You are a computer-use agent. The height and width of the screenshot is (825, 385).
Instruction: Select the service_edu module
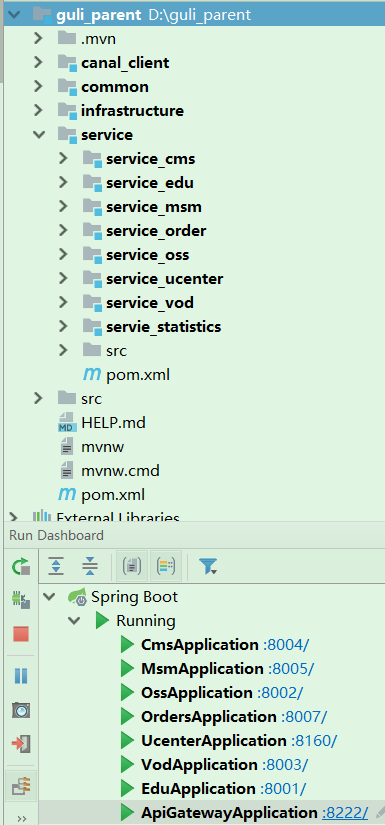tap(150, 183)
